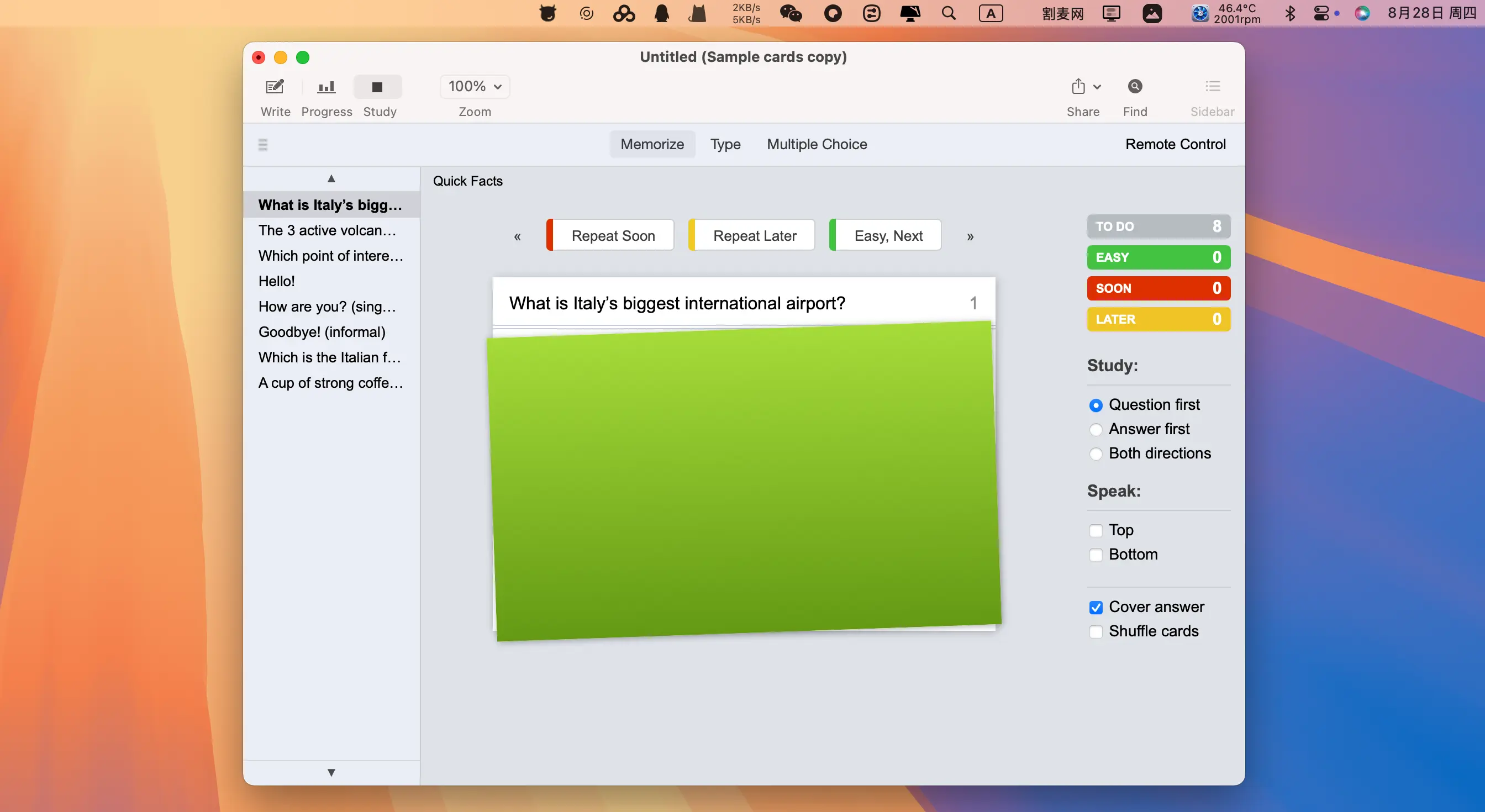Enable Shuffle cards checkbox

1096,631
